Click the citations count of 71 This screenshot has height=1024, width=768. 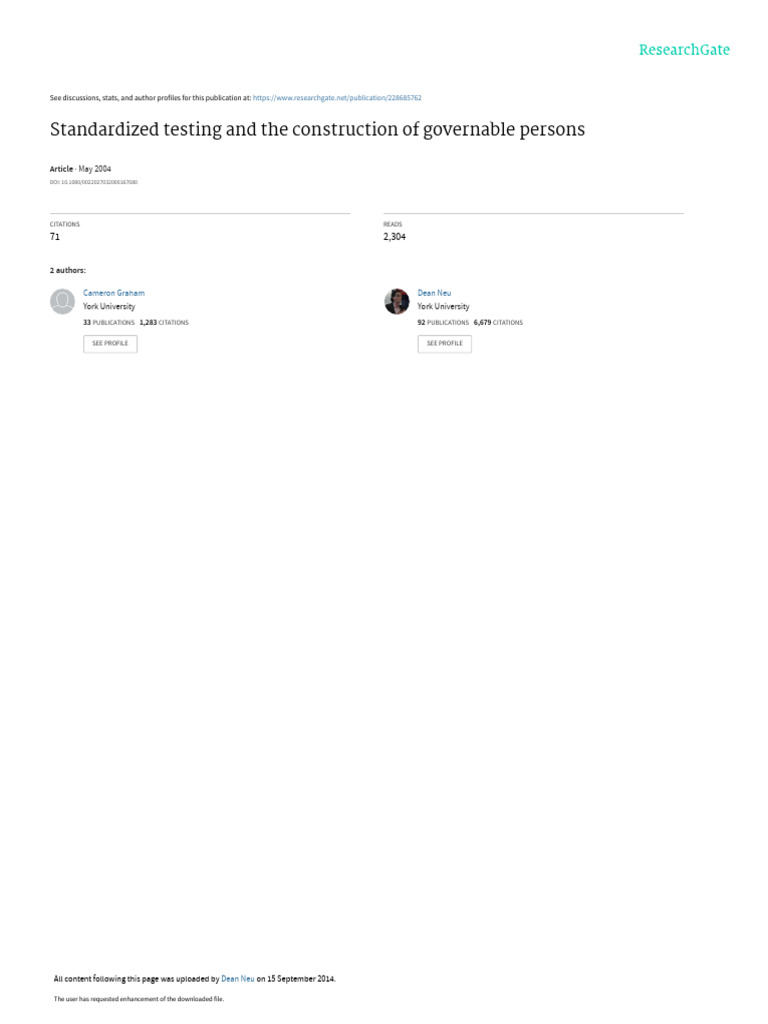click(x=55, y=237)
